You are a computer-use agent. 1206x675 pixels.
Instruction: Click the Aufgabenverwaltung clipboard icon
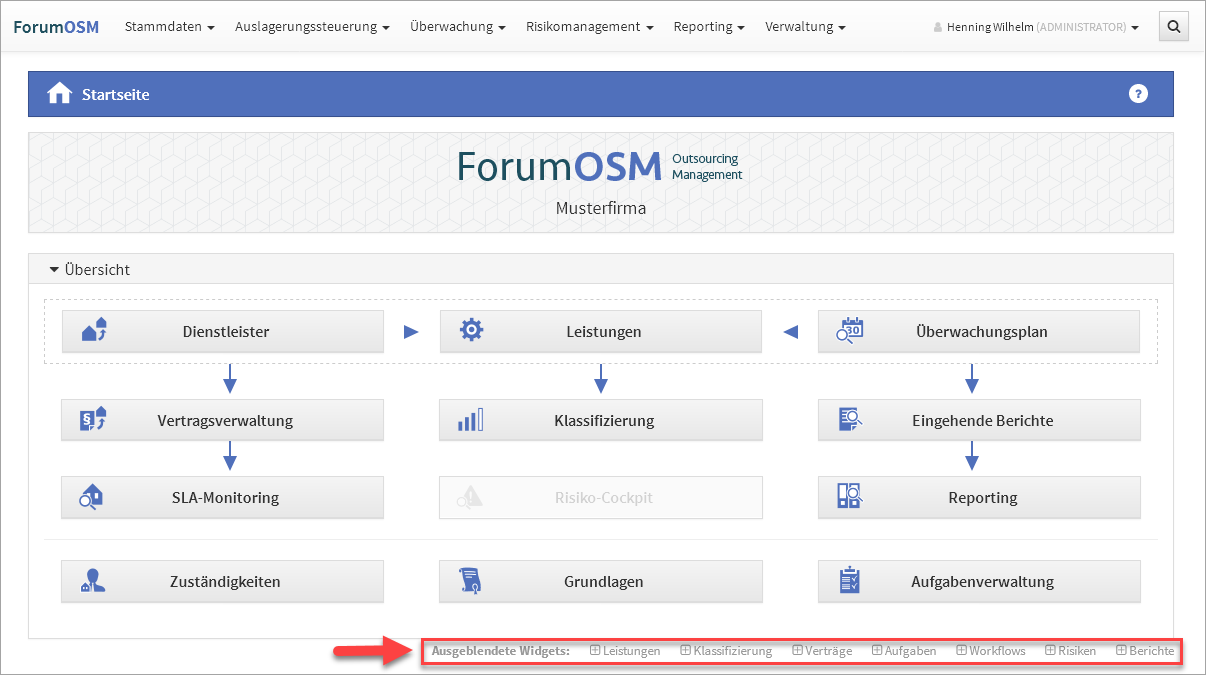849,580
